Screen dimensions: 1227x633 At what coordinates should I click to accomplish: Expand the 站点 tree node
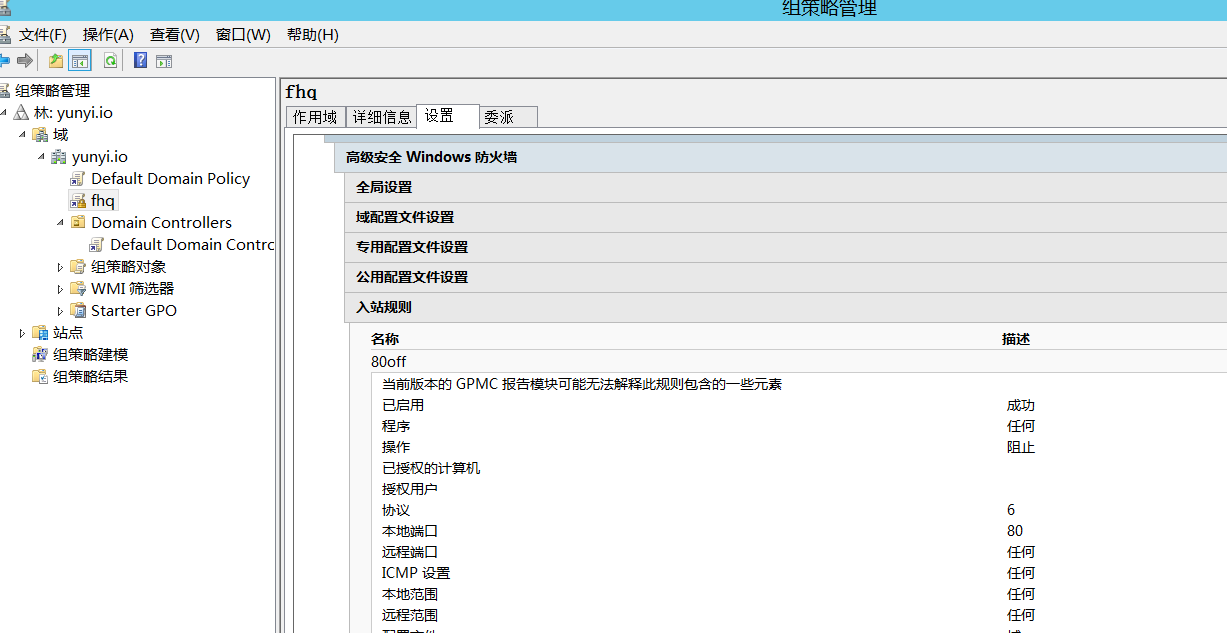coord(22,333)
